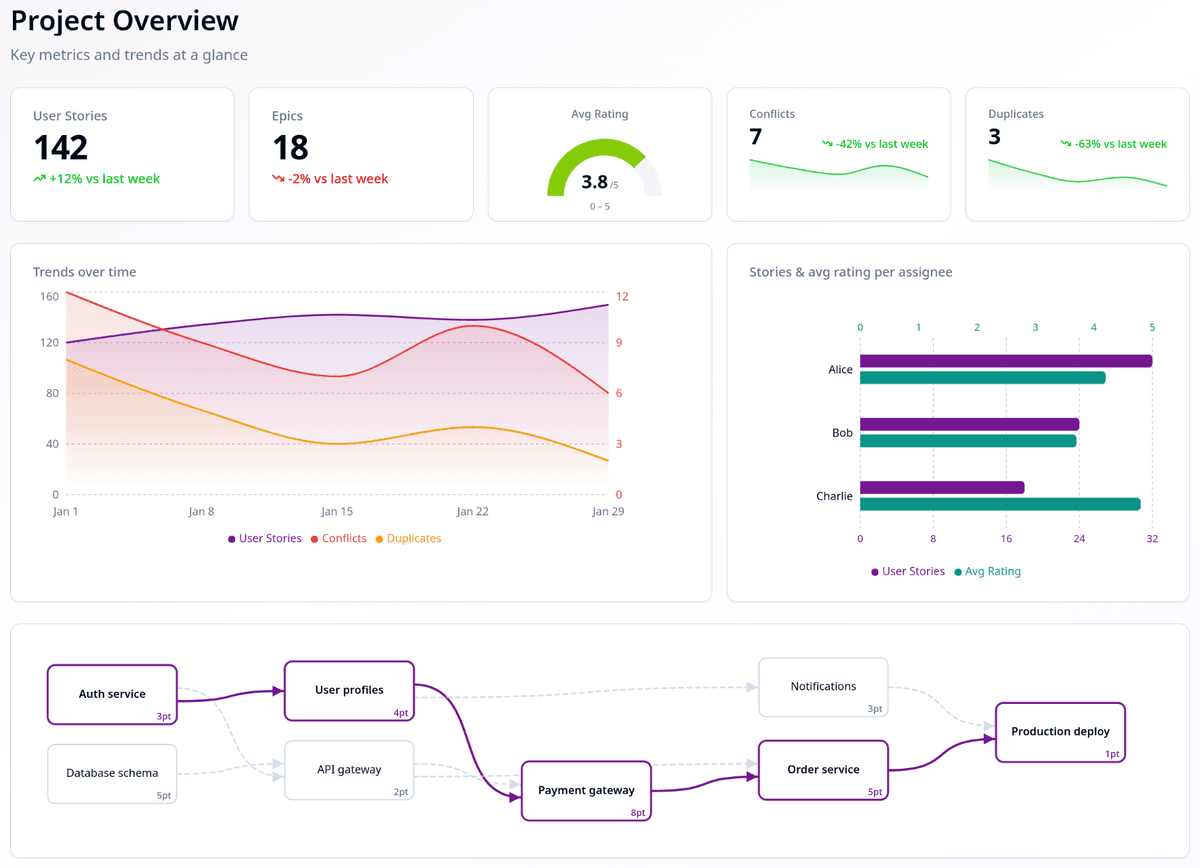The height and width of the screenshot is (868, 1200).
Task: Click the orange Duplicates legend dot
Action: (x=379, y=539)
